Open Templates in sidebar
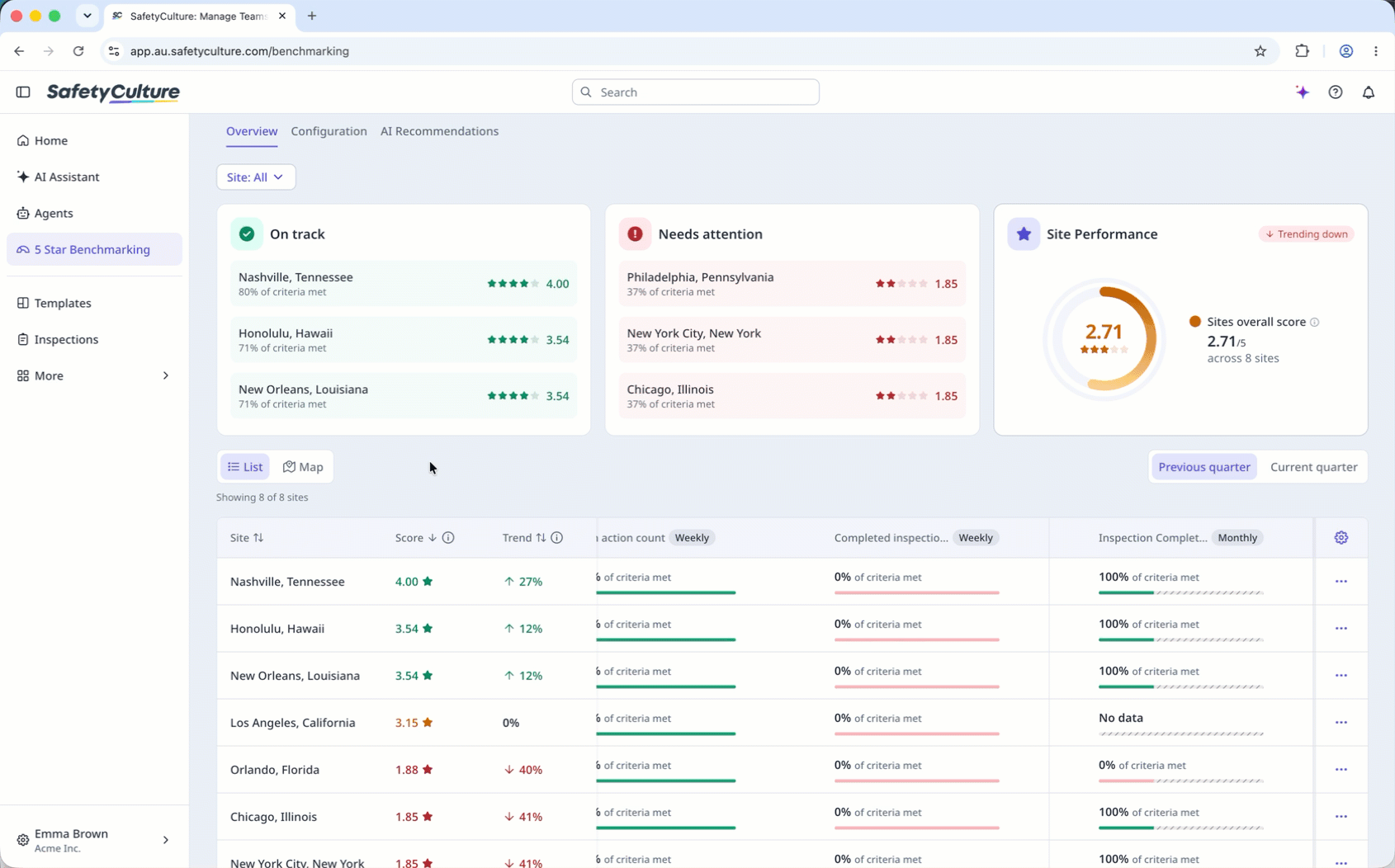The height and width of the screenshot is (868, 1395). (x=94, y=304)
